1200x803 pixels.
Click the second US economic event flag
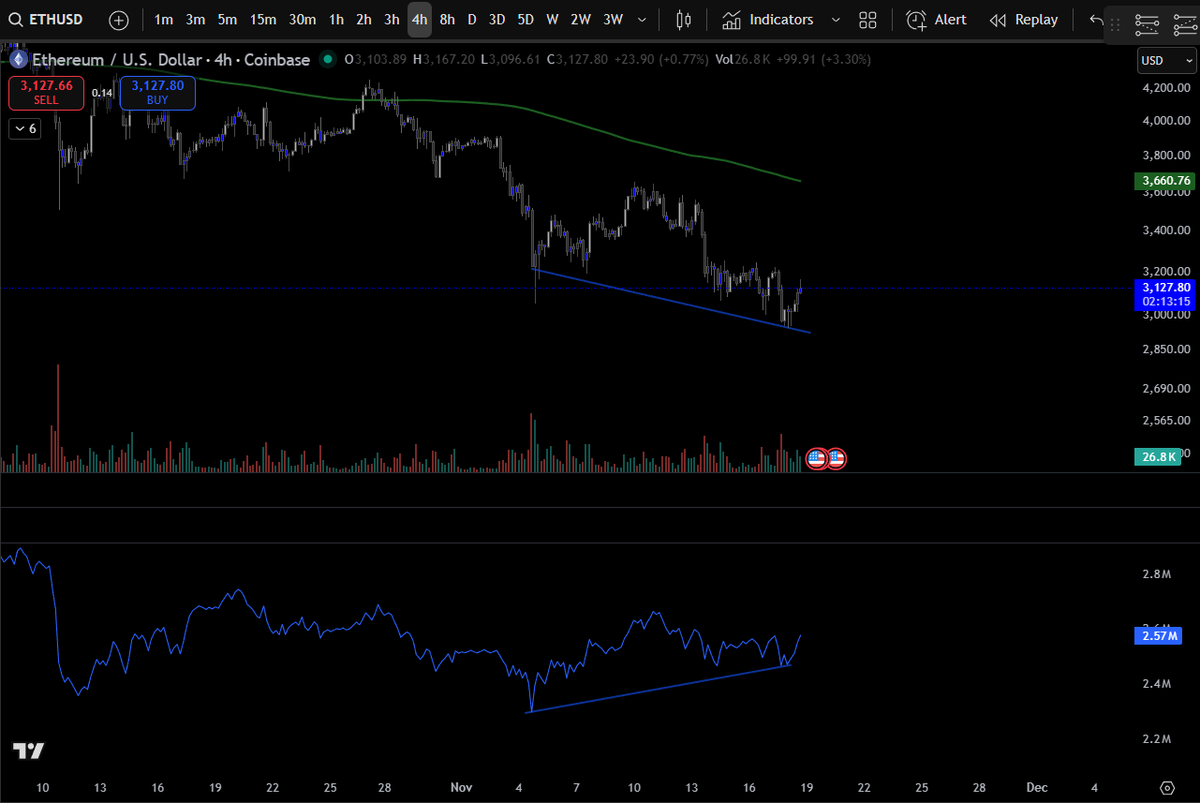point(836,459)
